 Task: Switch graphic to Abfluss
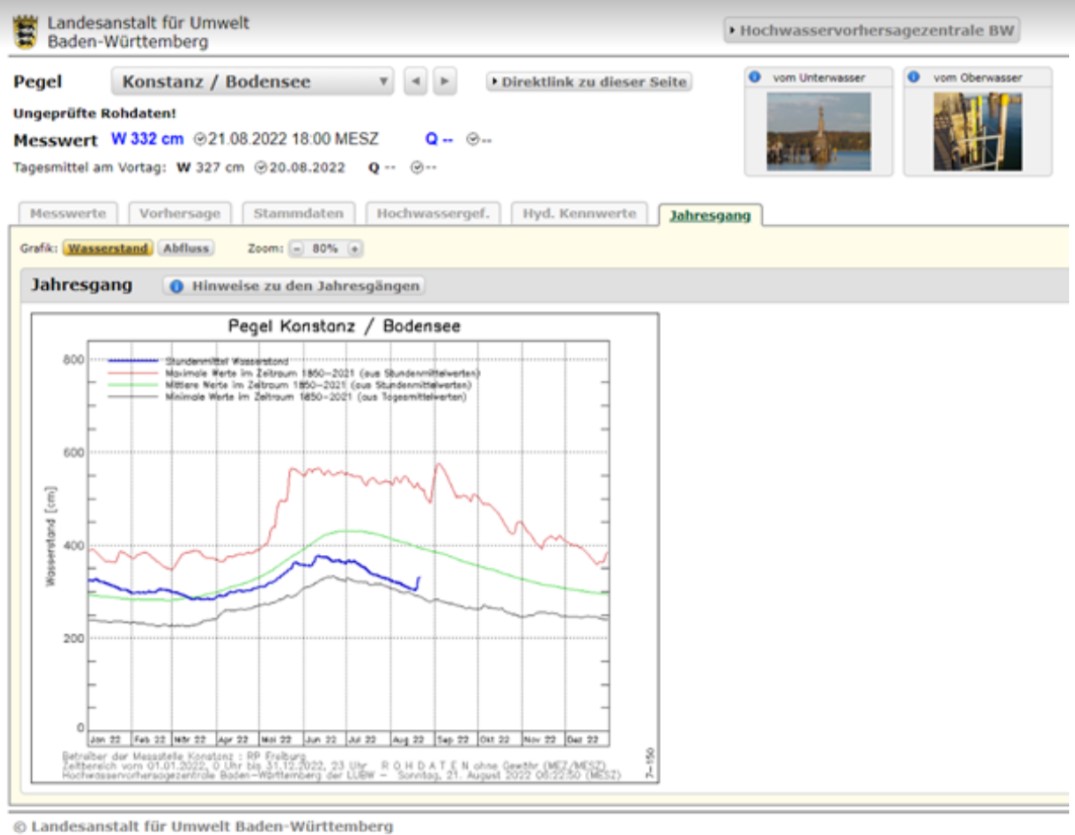(x=186, y=249)
